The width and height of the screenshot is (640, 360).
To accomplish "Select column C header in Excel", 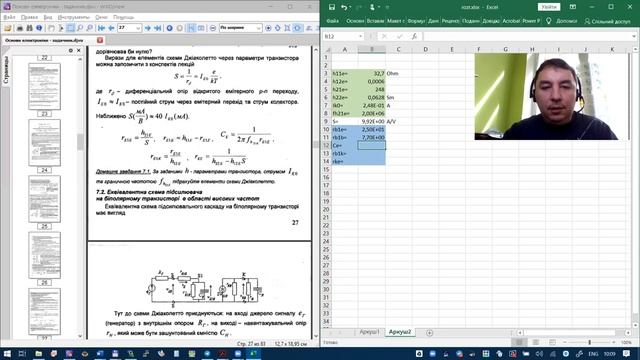I will point(398,49).
